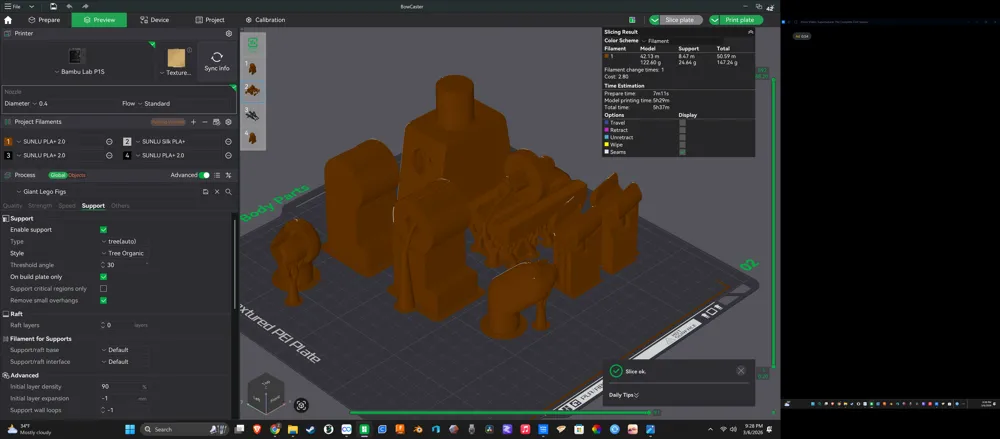Open Flow Standard dropdown
1000x439 pixels.
click(153, 103)
